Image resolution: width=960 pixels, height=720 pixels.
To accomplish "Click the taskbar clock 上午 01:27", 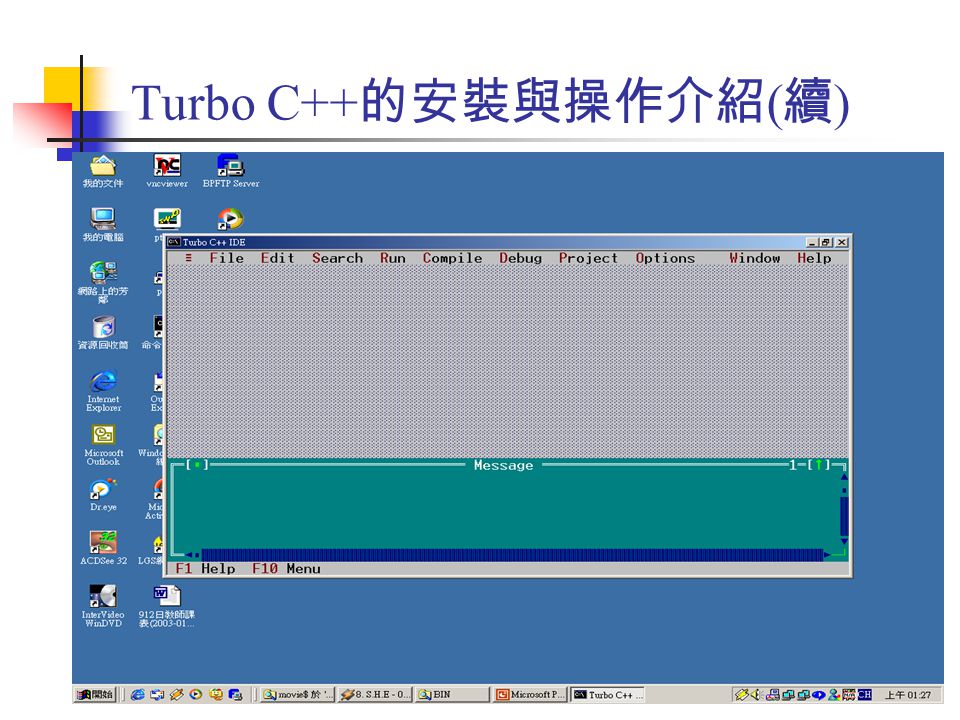I will pyautogui.click(x=907, y=695).
